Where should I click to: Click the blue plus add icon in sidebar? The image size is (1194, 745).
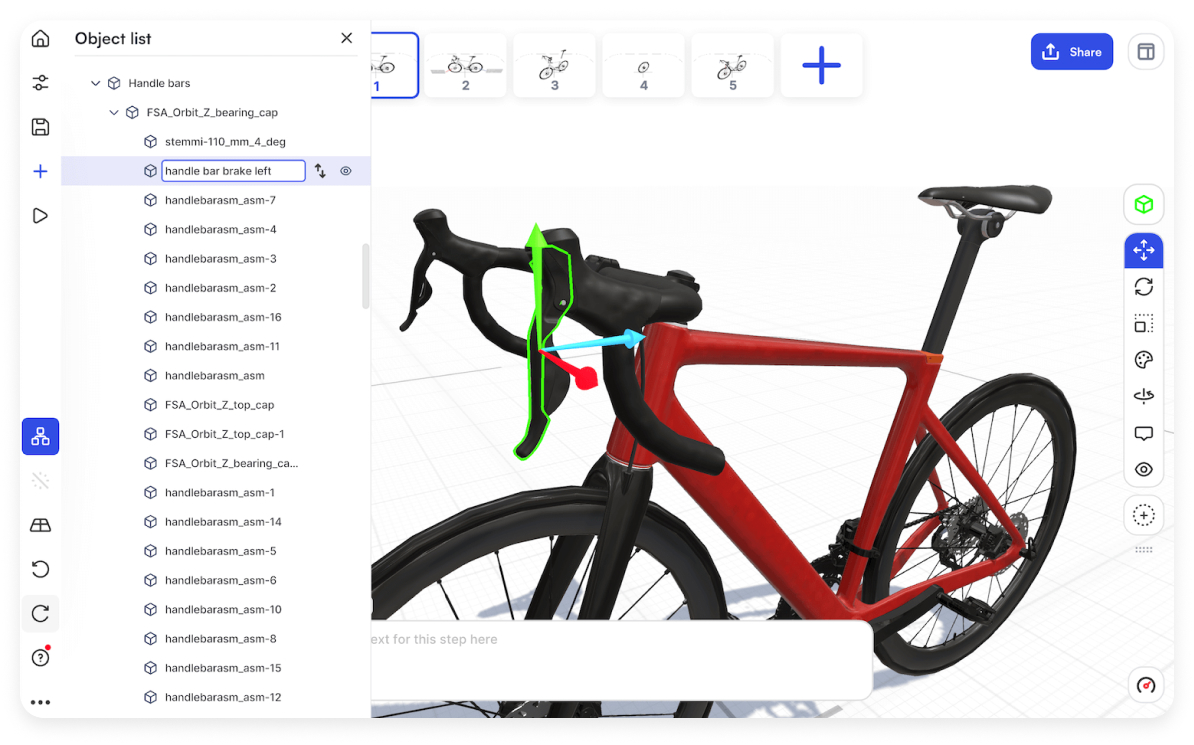[x=40, y=171]
